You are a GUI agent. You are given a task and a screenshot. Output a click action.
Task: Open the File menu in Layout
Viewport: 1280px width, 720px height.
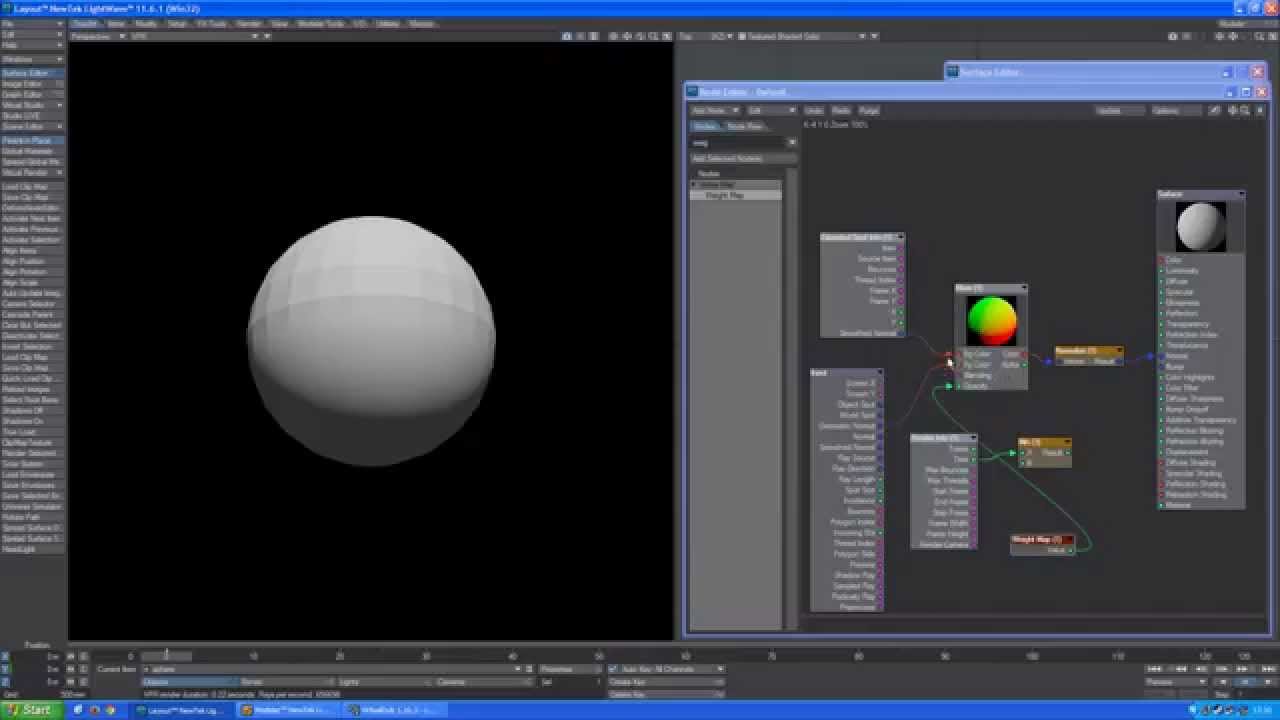(32, 23)
